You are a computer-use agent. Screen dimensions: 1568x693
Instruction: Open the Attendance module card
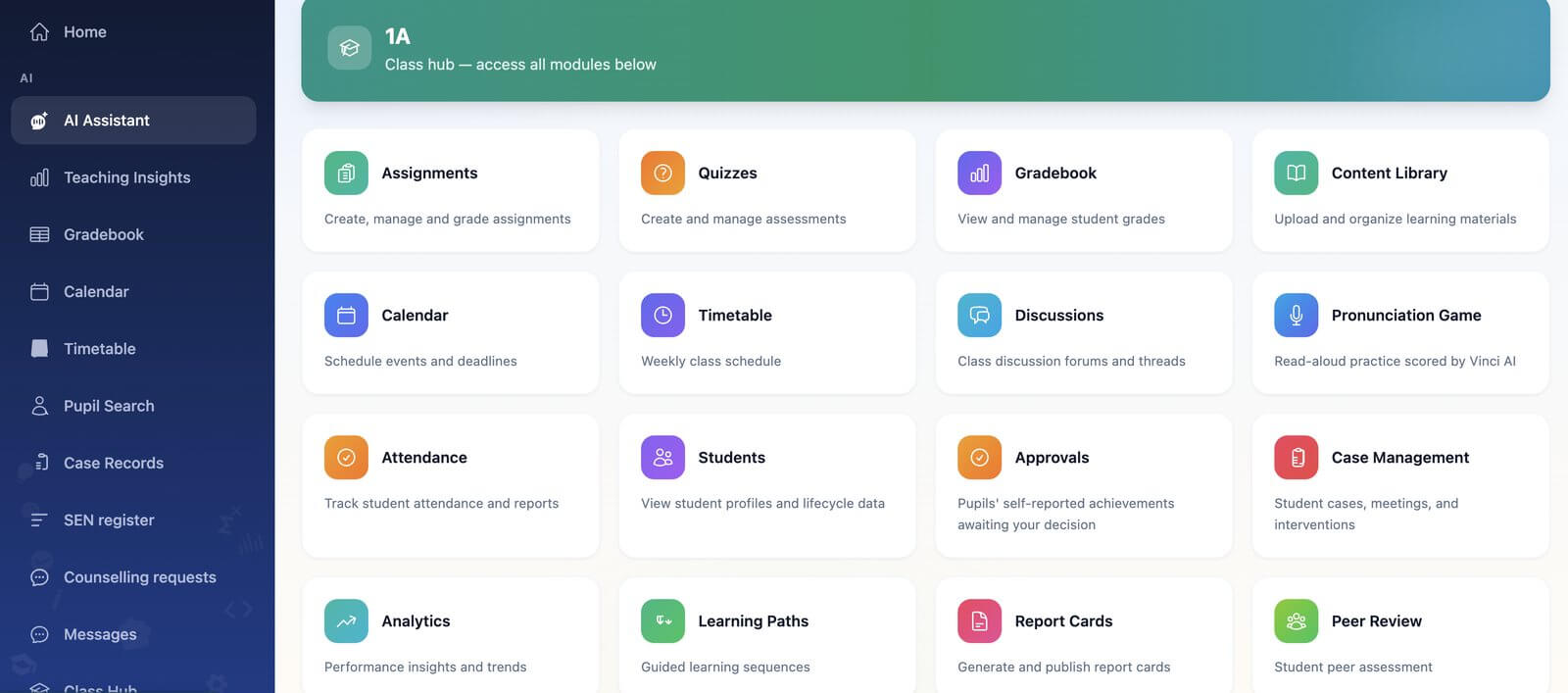[x=451, y=485]
